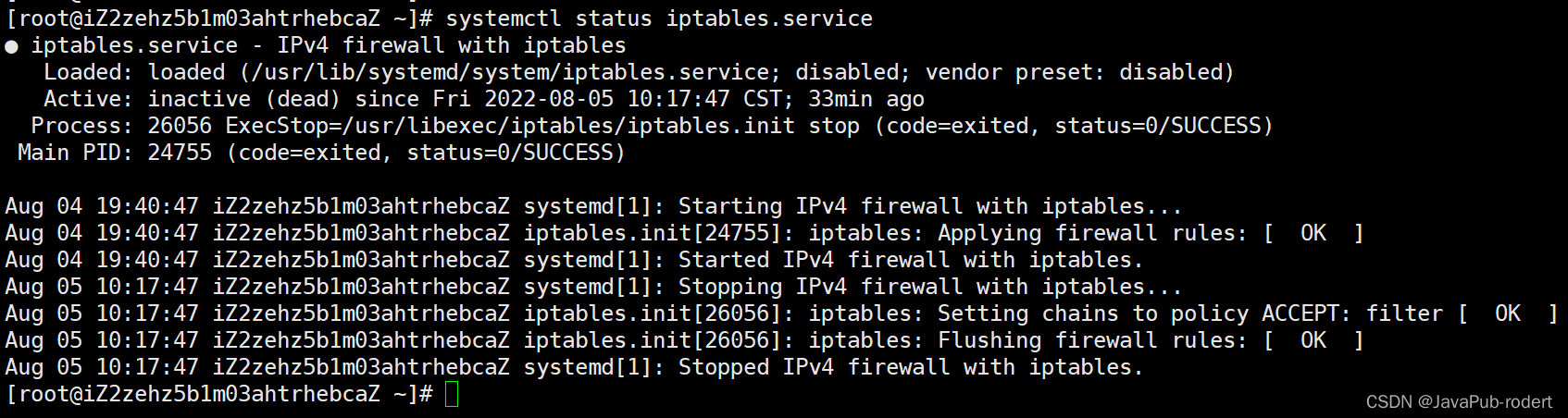Image resolution: width=1568 pixels, height=418 pixels.
Task: Click the green terminal cursor block
Action: (452, 395)
